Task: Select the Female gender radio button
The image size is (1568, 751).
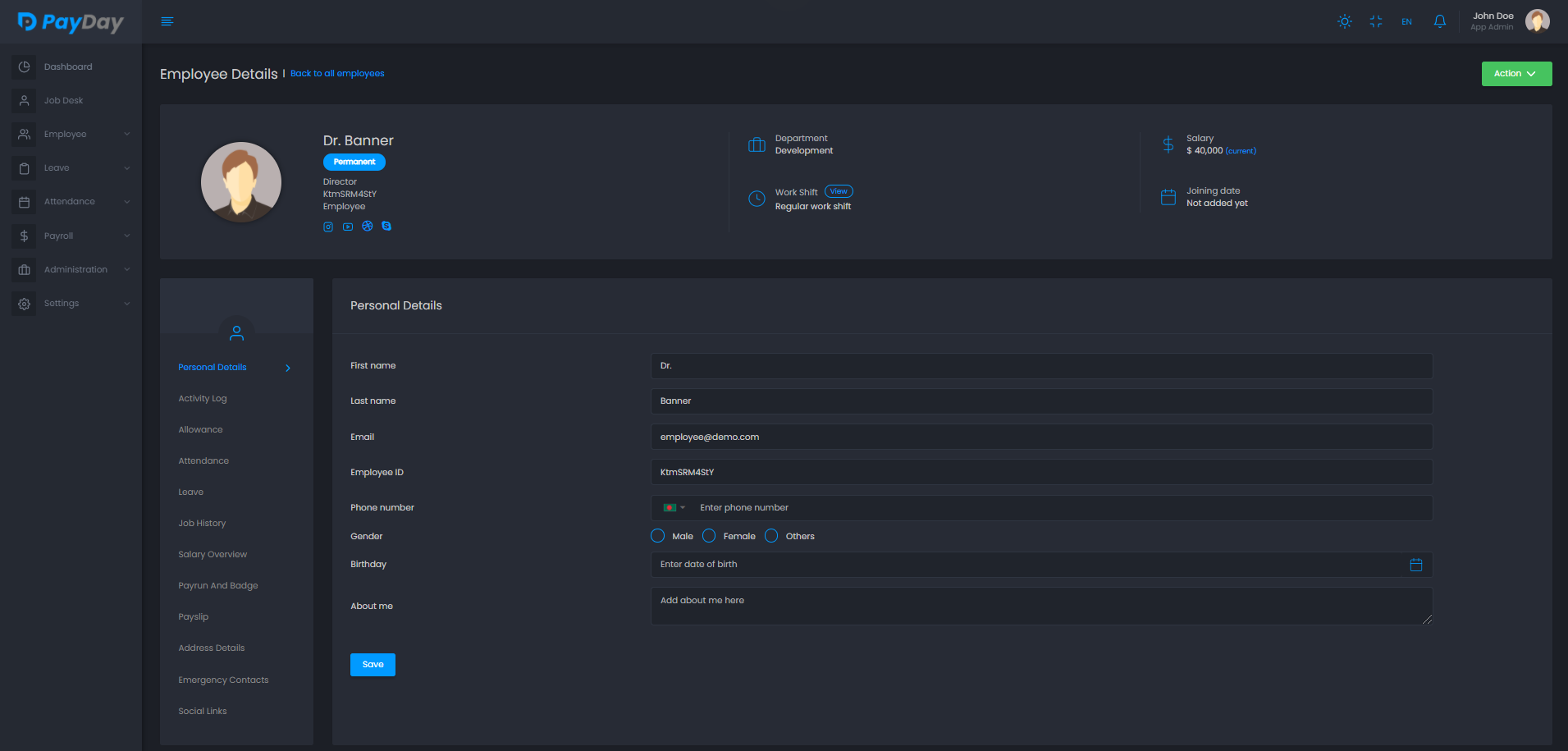Action: (709, 536)
